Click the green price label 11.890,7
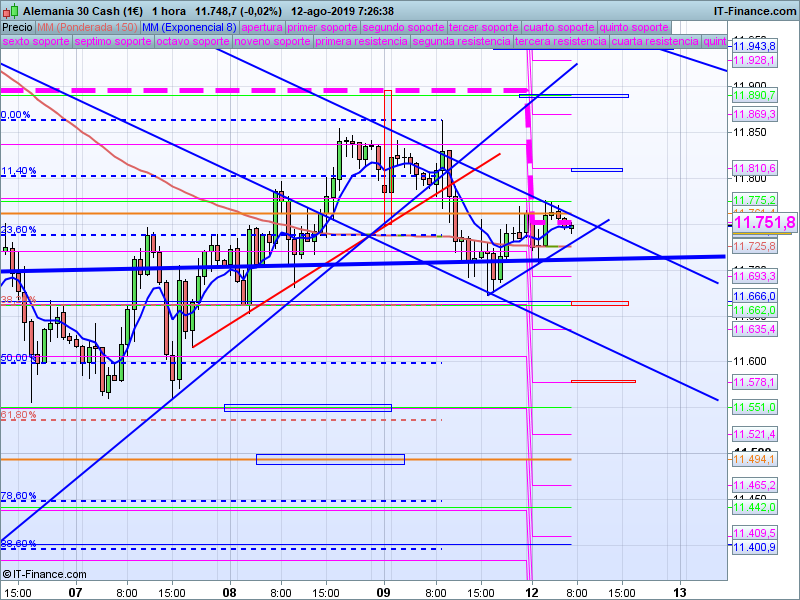This screenshot has width=800, height=600. [x=755, y=95]
